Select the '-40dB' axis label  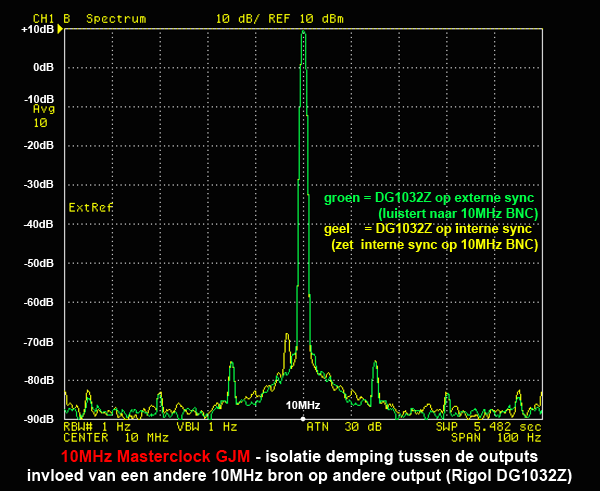point(39,224)
